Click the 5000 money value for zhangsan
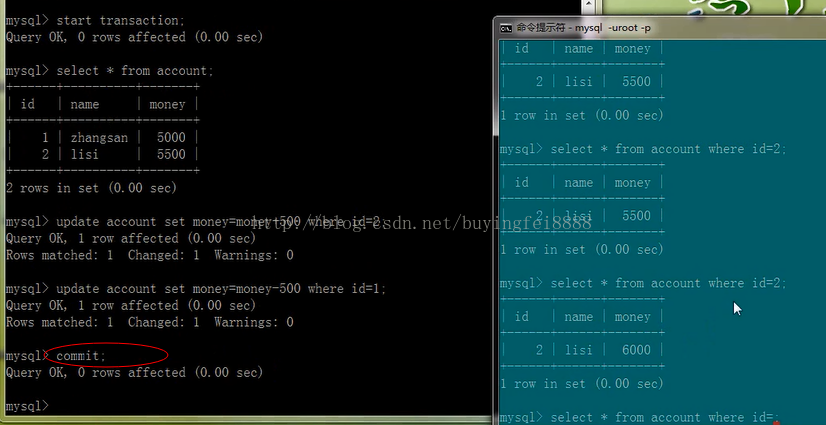Viewport: 826px width, 425px height. tap(171, 138)
